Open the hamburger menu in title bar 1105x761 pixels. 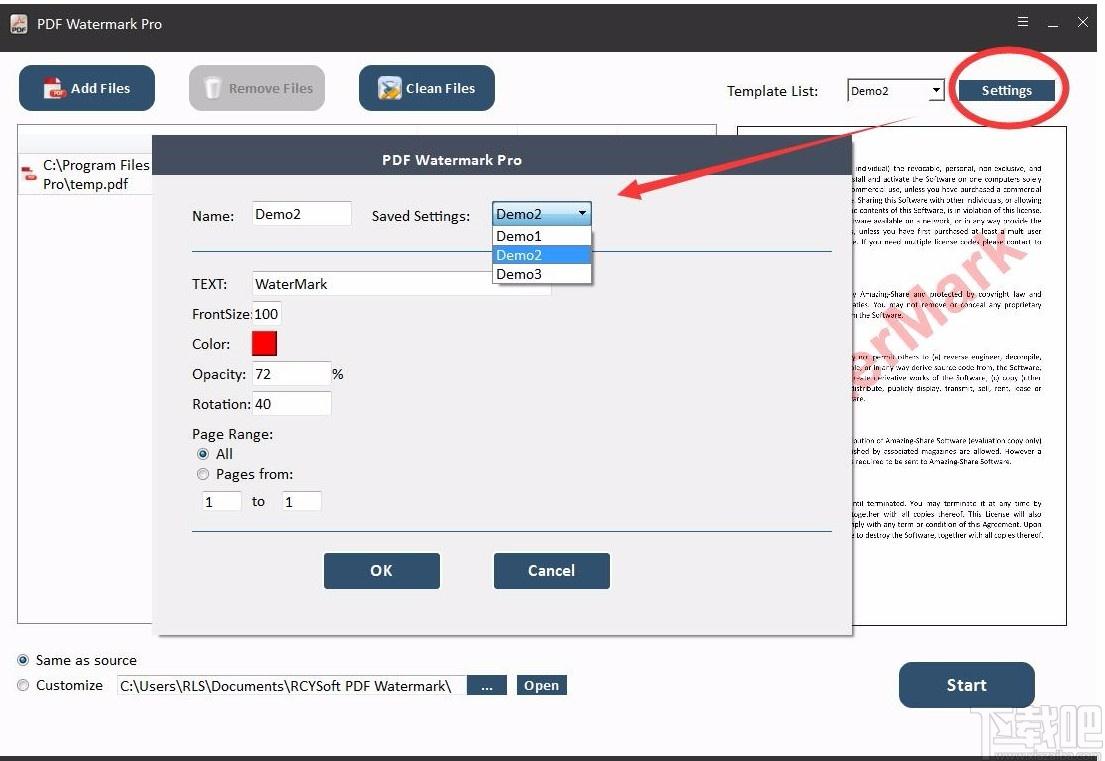[1023, 22]
